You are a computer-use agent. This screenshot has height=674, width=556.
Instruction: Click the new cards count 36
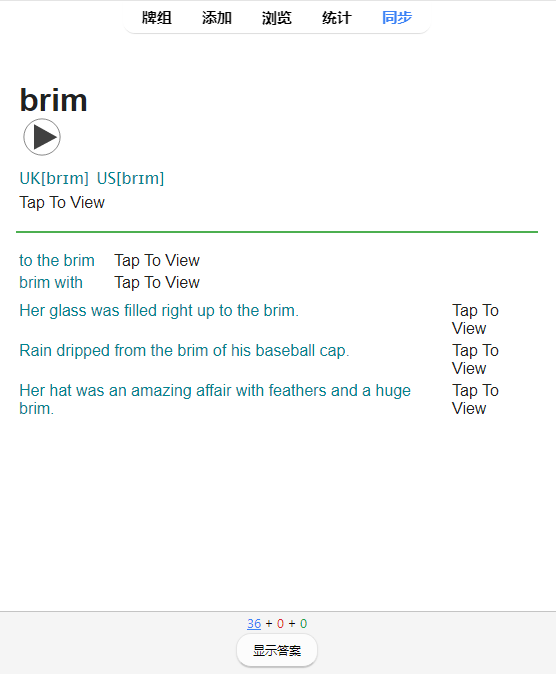[x=254, y=623]
